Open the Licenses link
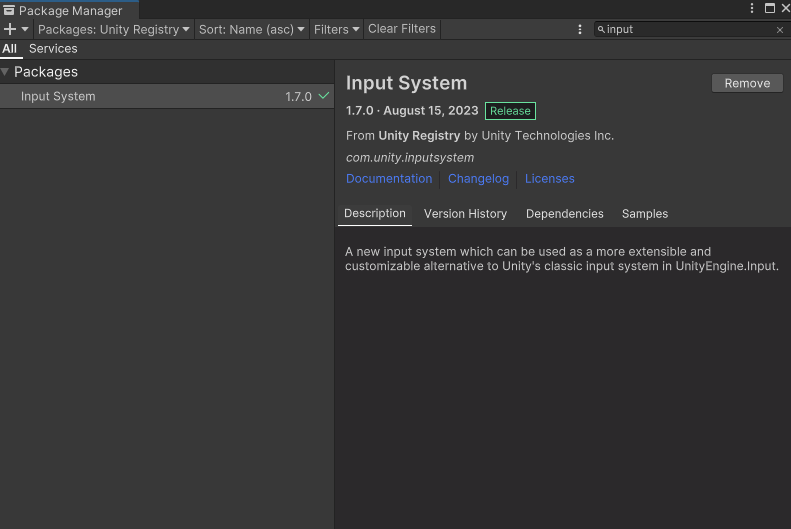 tap(549, 179)
